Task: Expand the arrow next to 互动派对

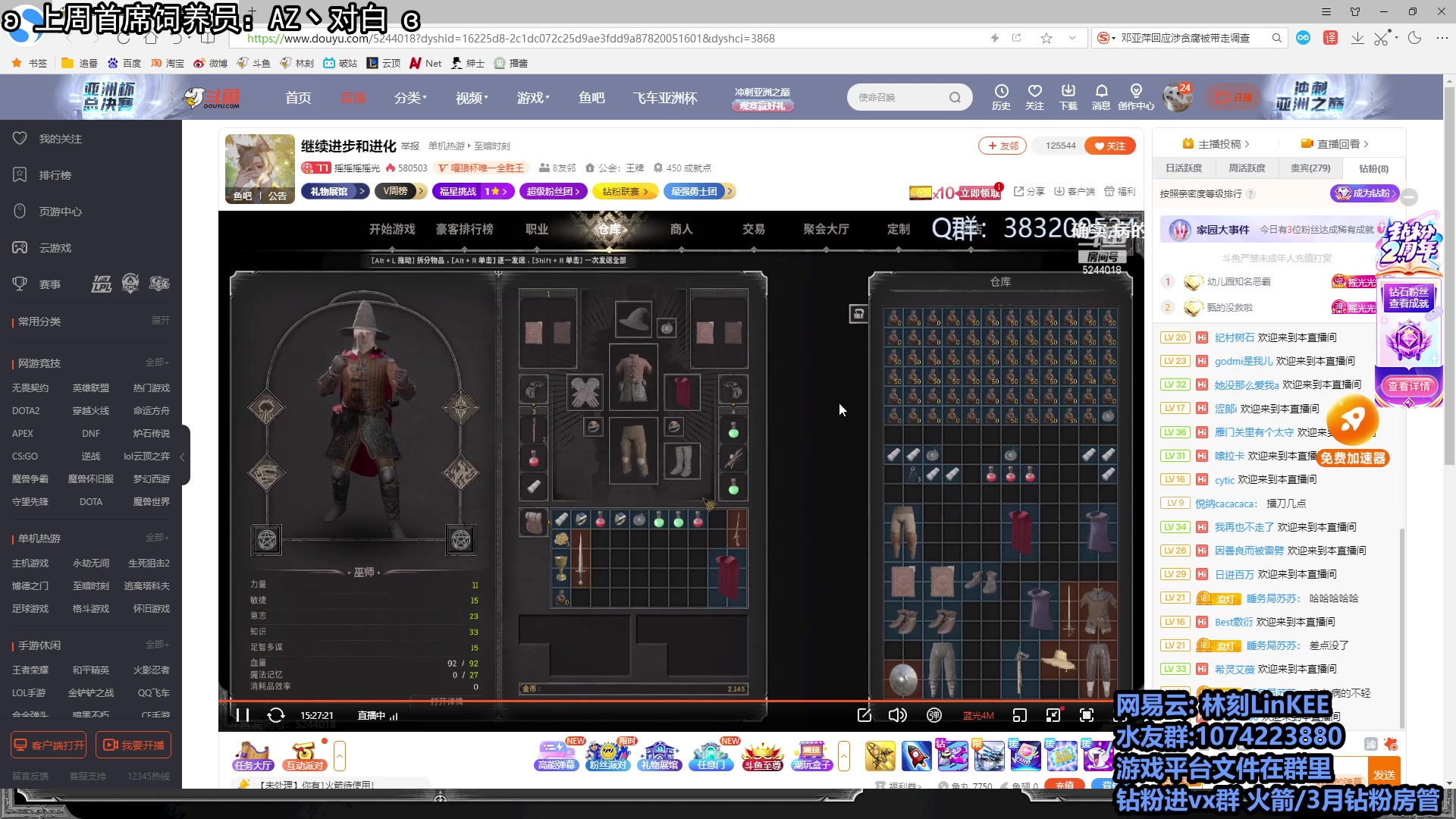Action: pyautogui.click(x=340, y=755)
